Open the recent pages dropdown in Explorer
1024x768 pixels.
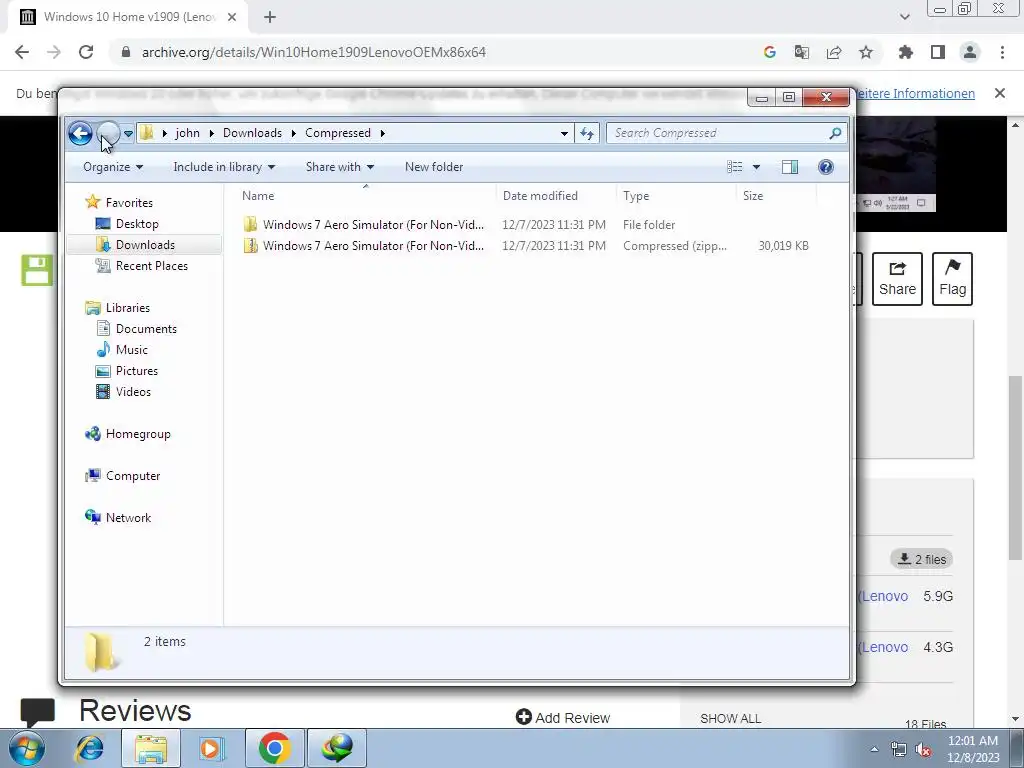pyautogui.click(x=129, y=134)
